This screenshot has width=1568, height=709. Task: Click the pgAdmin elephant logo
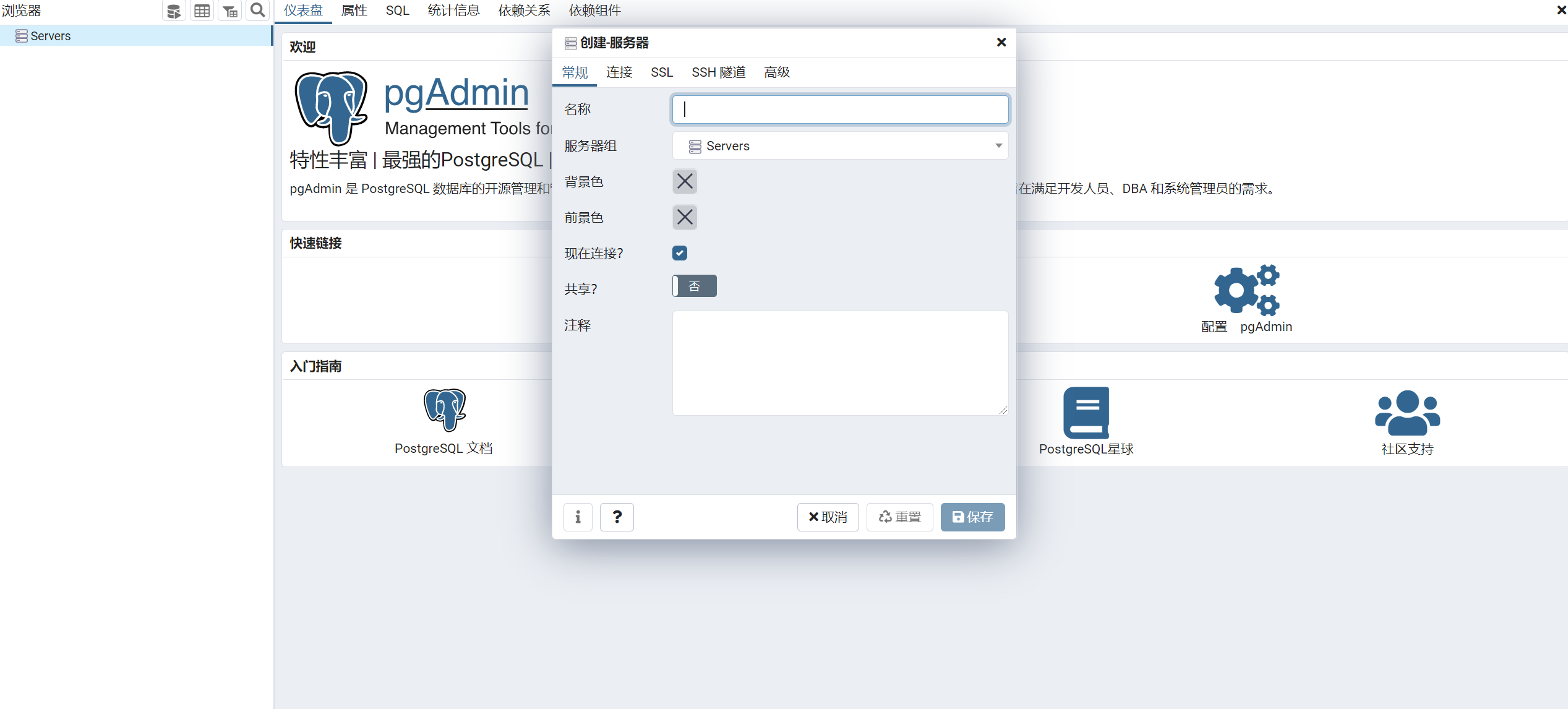(332, 109)
